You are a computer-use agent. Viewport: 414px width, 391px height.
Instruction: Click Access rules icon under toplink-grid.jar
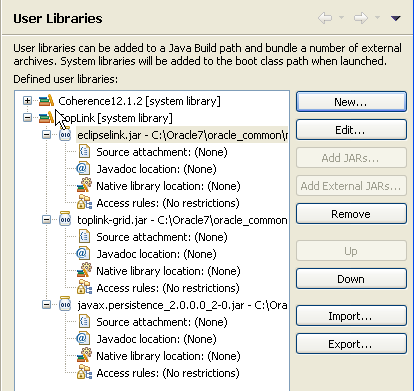click(84, 288)
